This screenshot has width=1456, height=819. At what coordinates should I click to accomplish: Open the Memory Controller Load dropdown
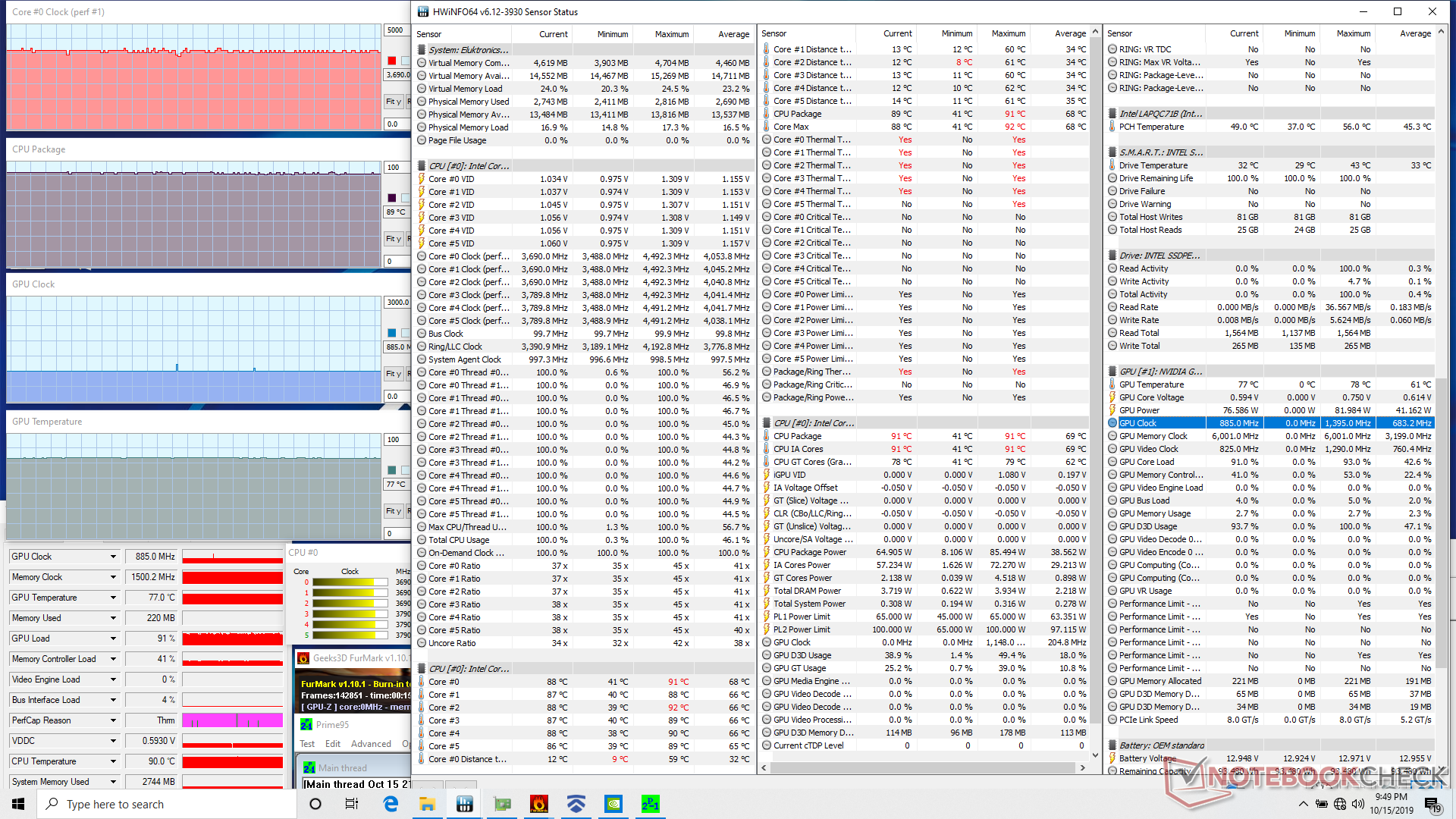113,659
